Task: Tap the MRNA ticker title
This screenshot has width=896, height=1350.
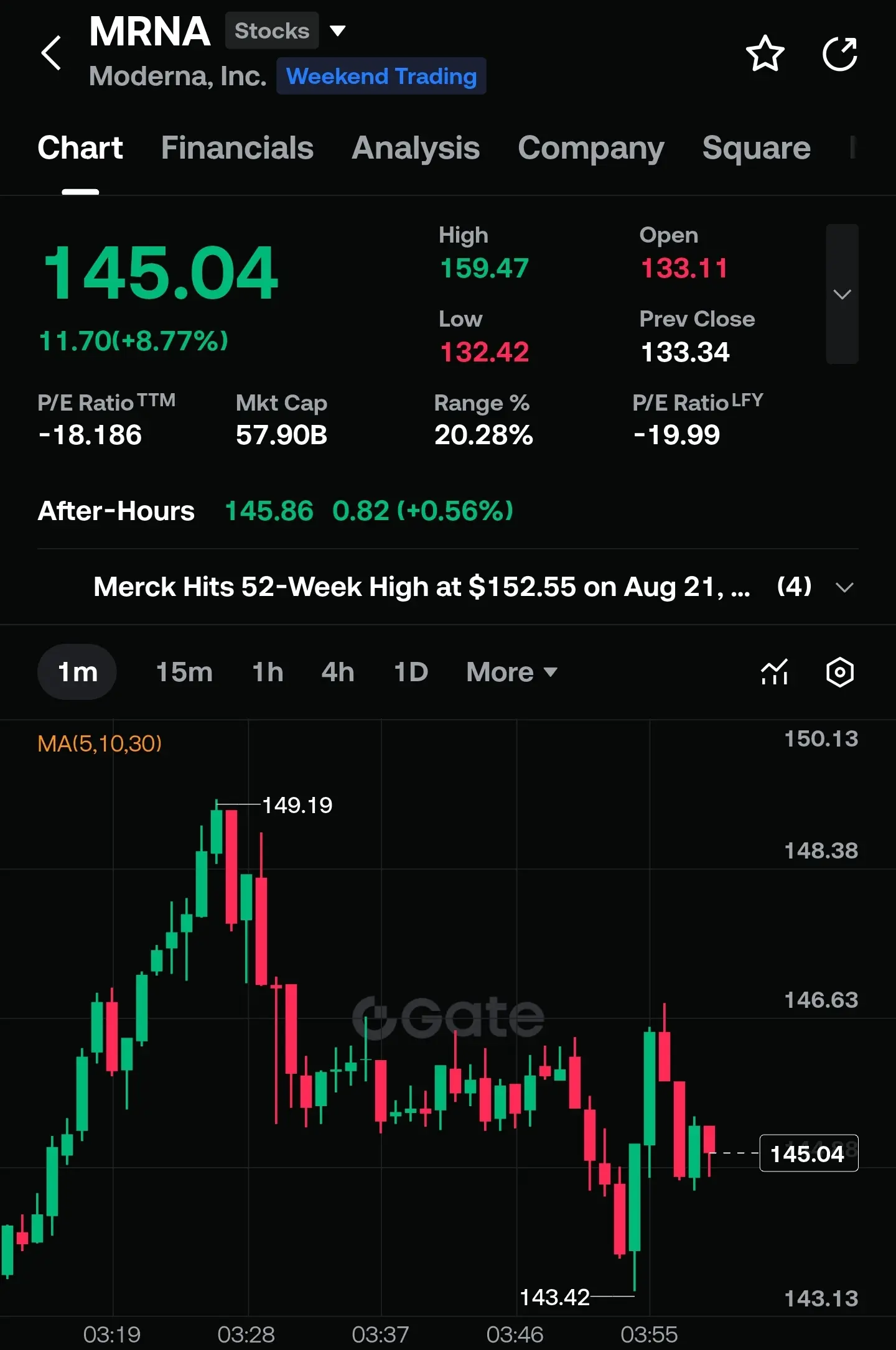Action: pyautogui.click(x=149, y=31)
